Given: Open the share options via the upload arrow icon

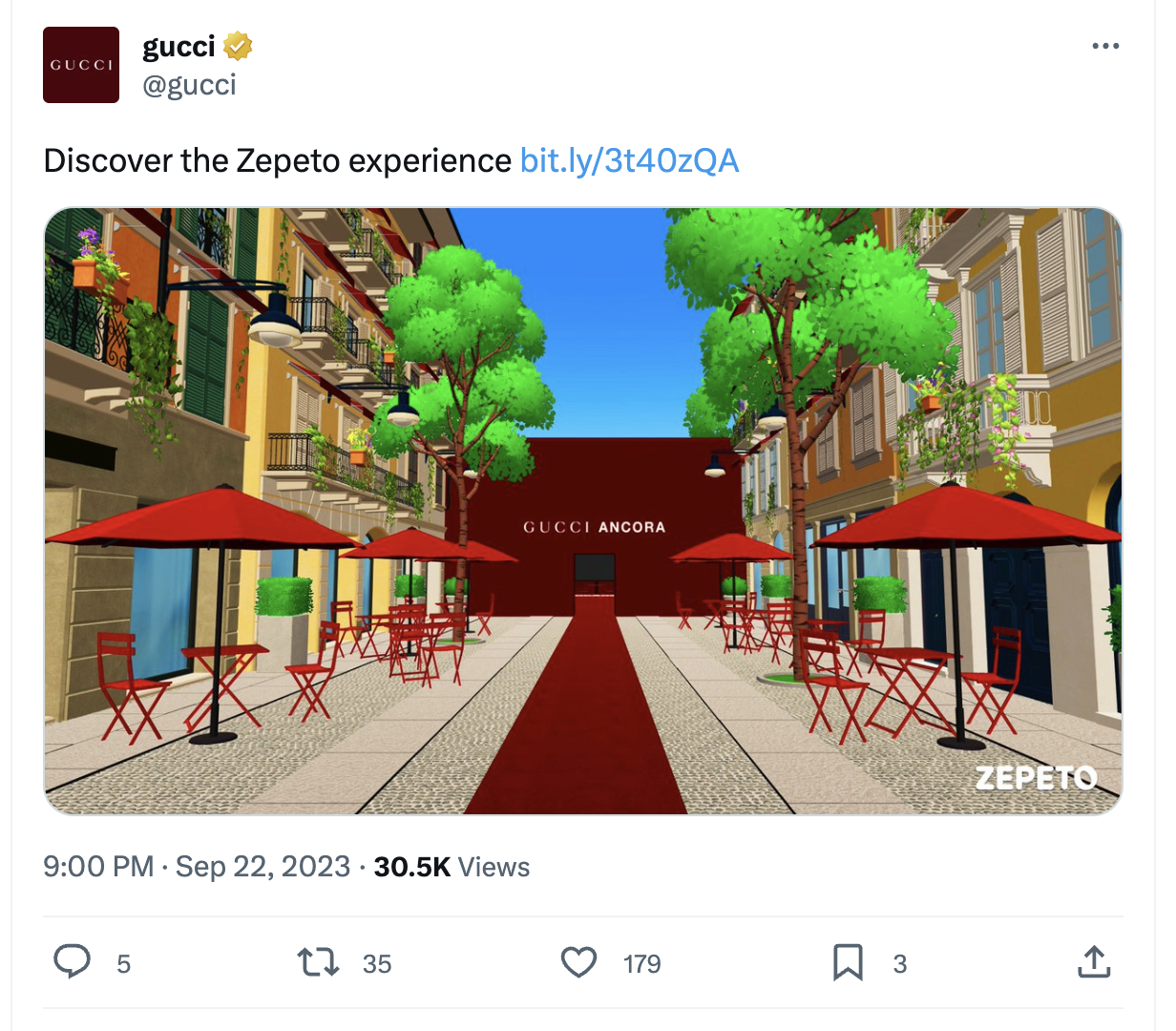Looking at the screenshot, I should coord(1094,962).
